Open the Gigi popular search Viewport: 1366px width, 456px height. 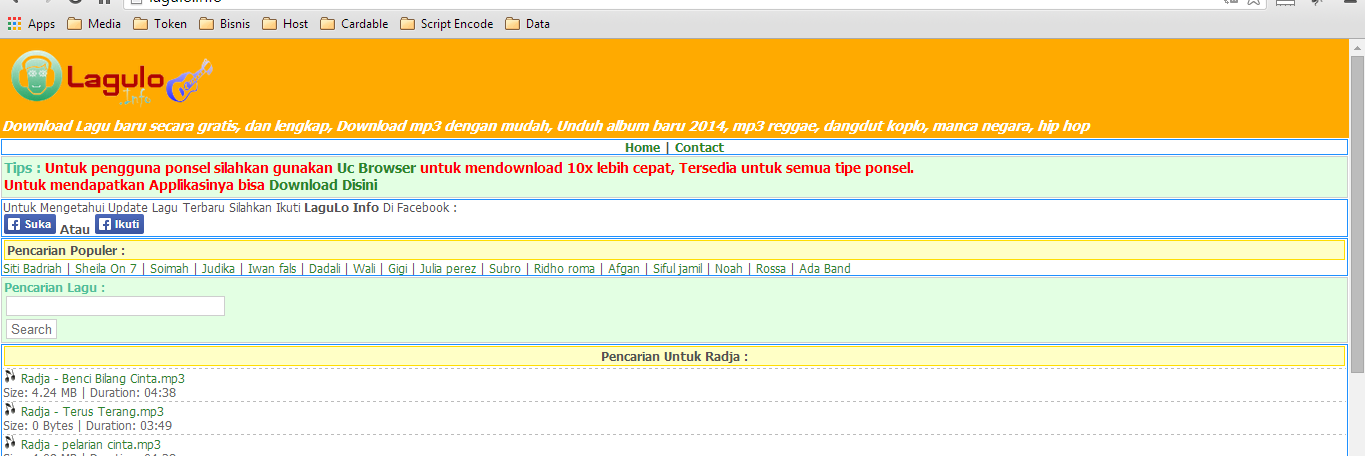click(398, 269)
